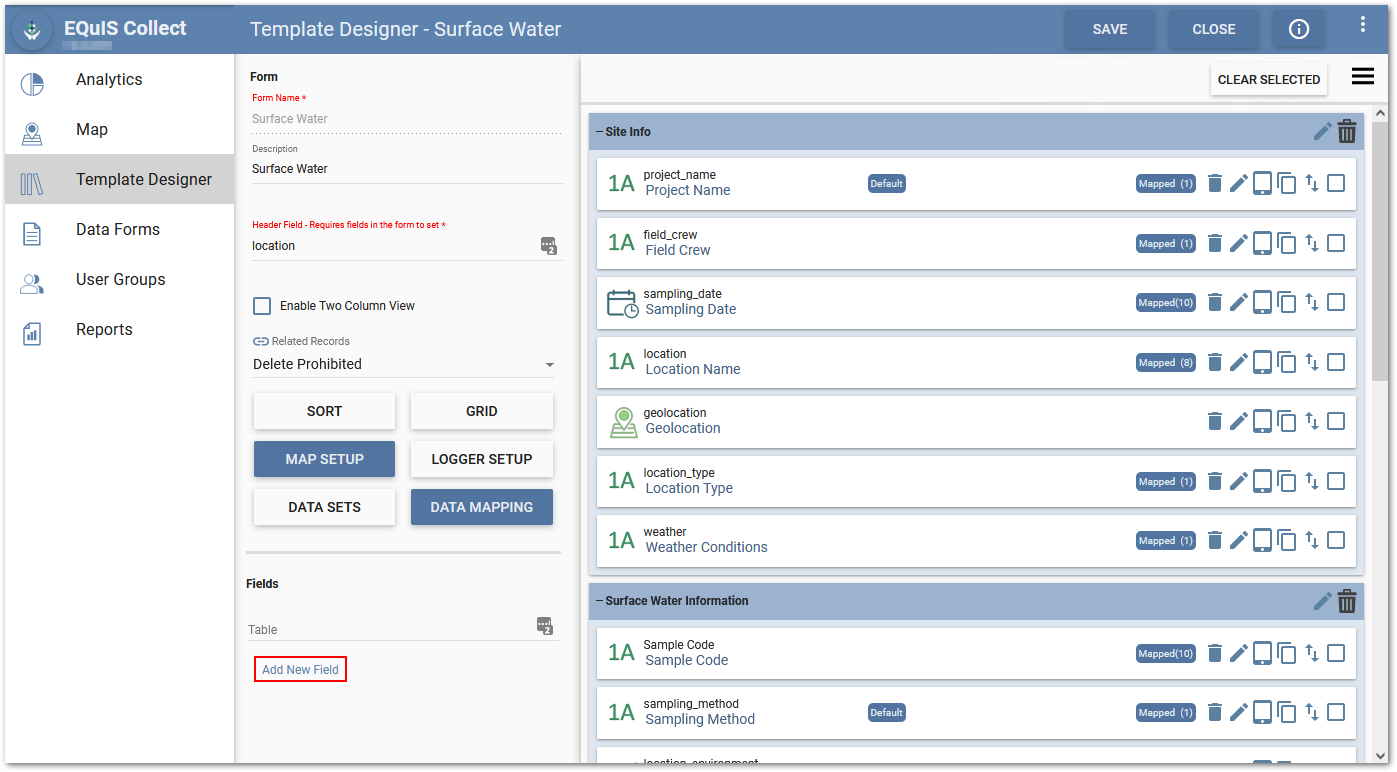
Task: Click the reorder arrows icon for geolocation
Action: click(1312, 421)
